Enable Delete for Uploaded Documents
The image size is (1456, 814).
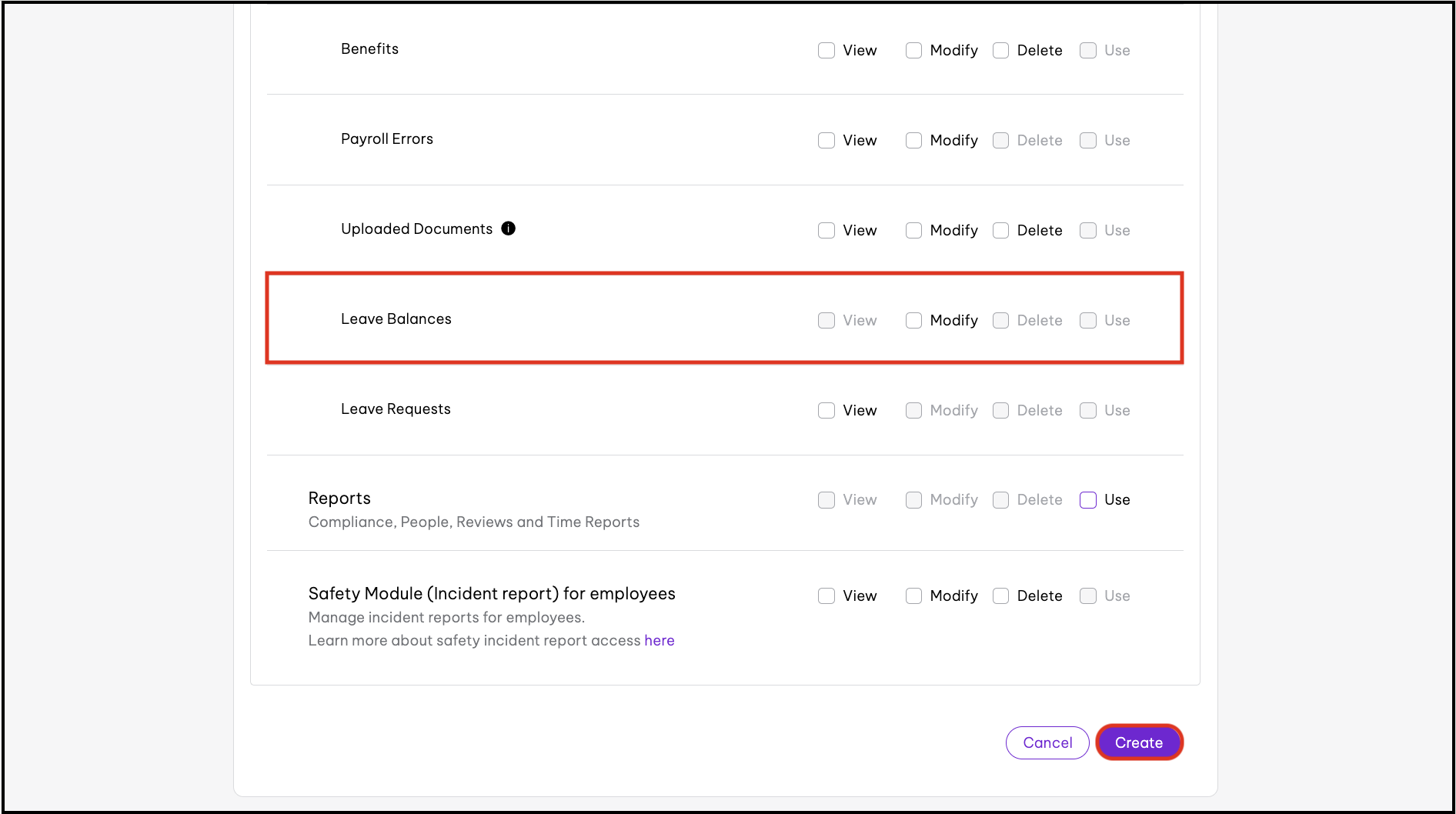[1000, 231]
